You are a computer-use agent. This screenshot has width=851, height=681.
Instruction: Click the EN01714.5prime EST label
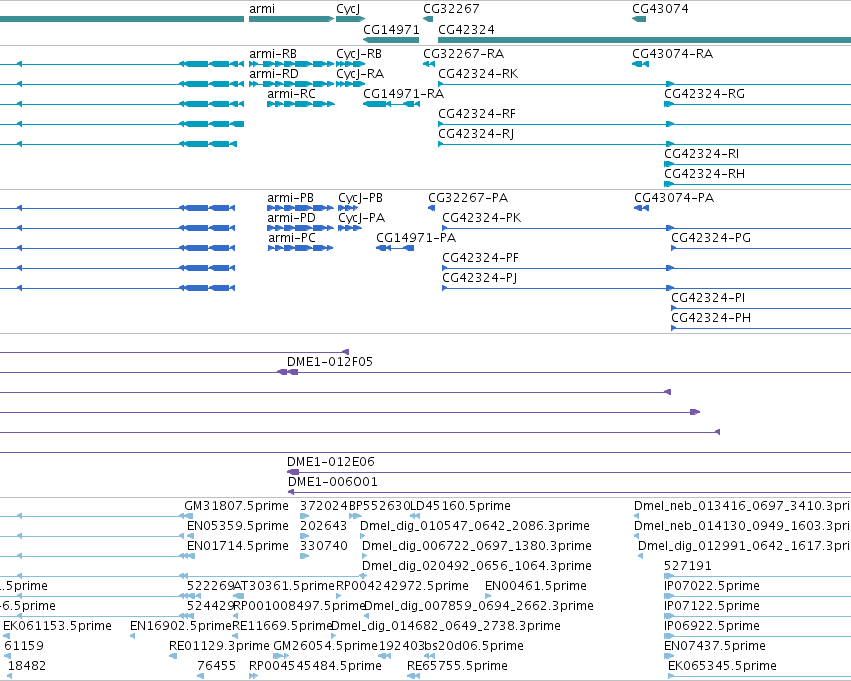click(238, 547)
